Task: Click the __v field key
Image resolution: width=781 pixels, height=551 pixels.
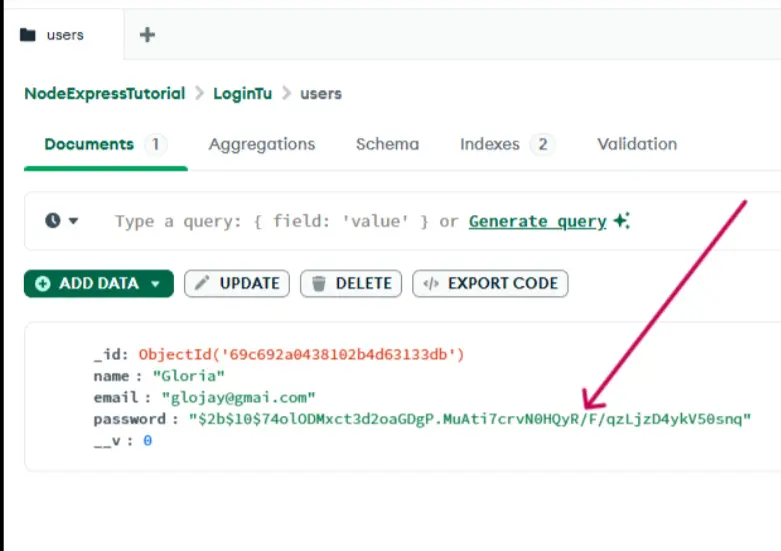Action: coord(107,441)
